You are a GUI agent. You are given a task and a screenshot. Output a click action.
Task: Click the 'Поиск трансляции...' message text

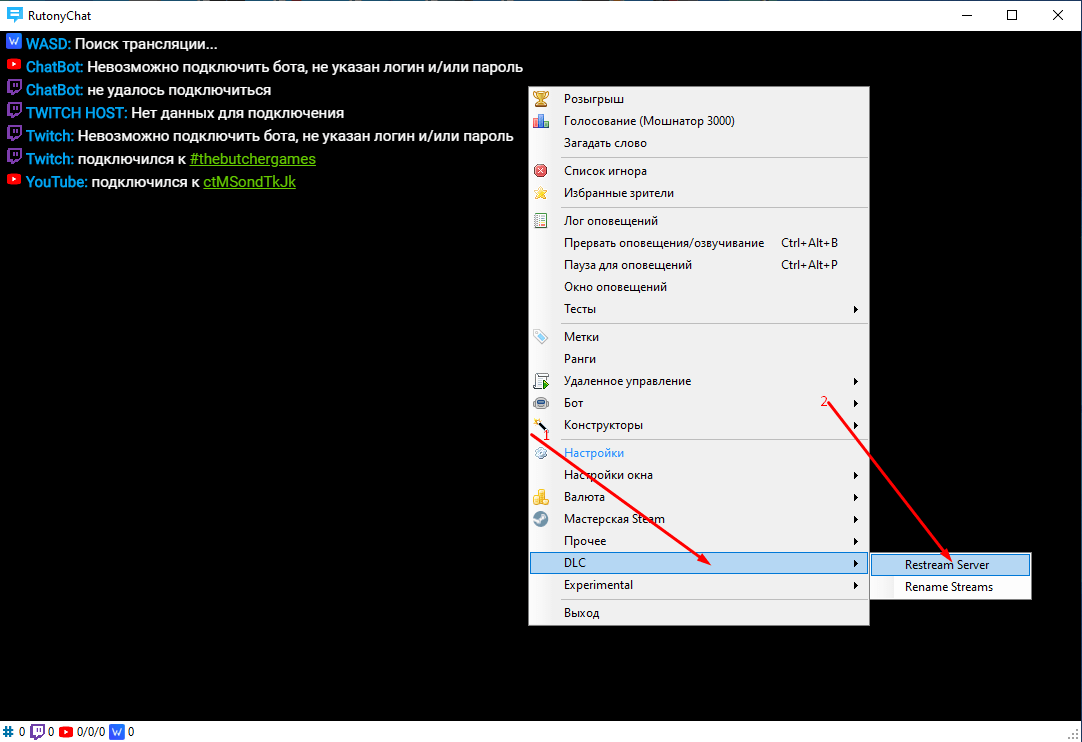pyautogui.click(x=146, y=44)
